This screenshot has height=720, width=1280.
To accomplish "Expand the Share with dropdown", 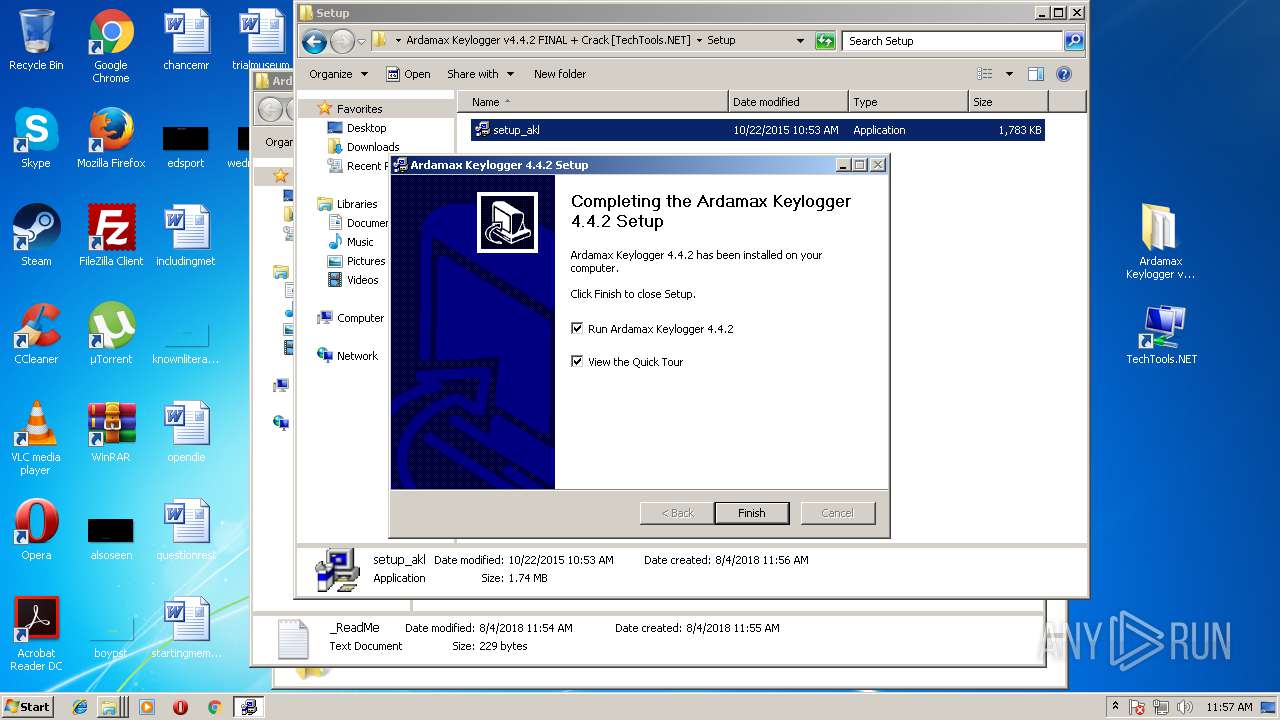I will point(480,74).
